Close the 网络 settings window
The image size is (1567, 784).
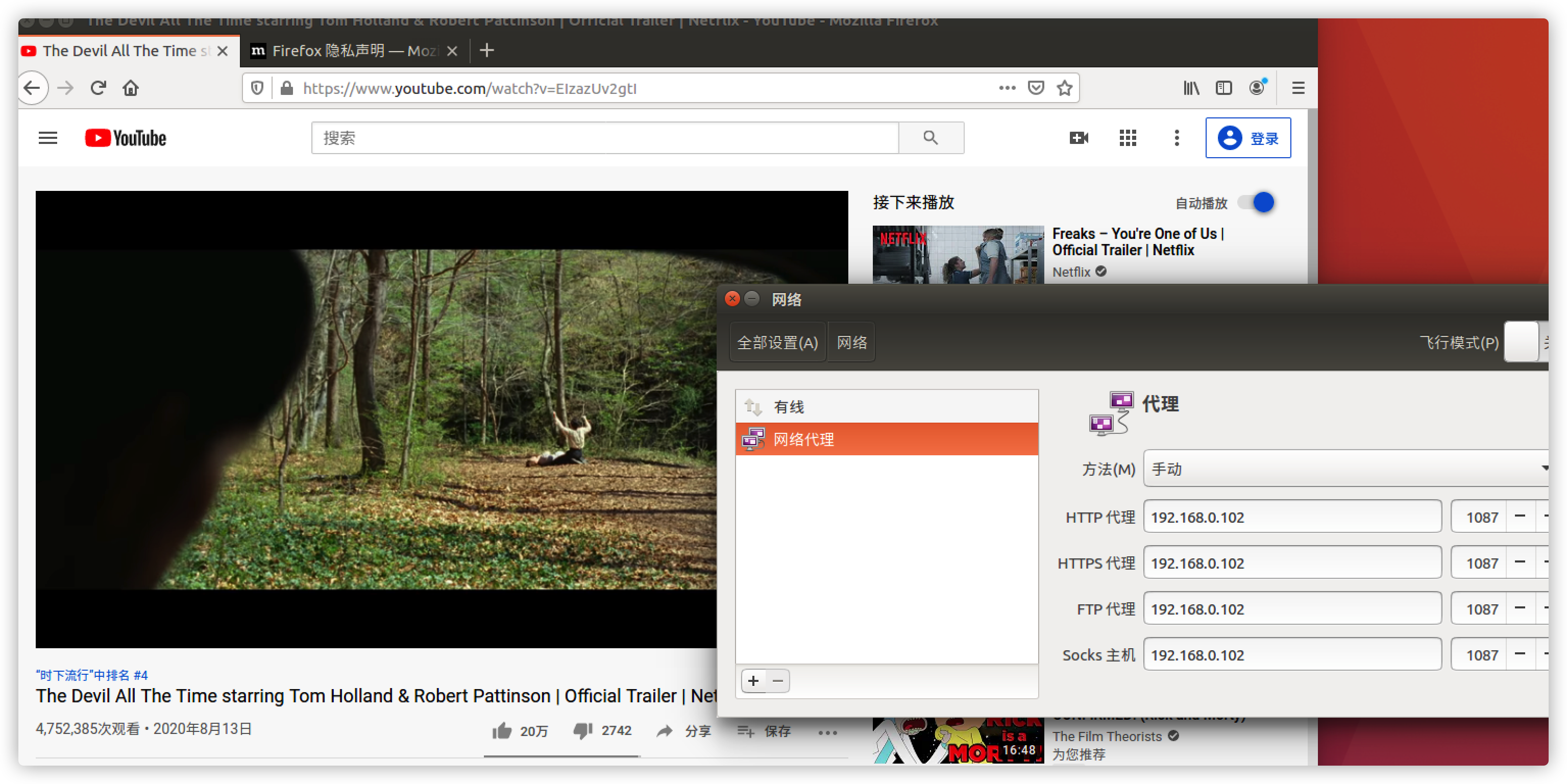(732, 299)
